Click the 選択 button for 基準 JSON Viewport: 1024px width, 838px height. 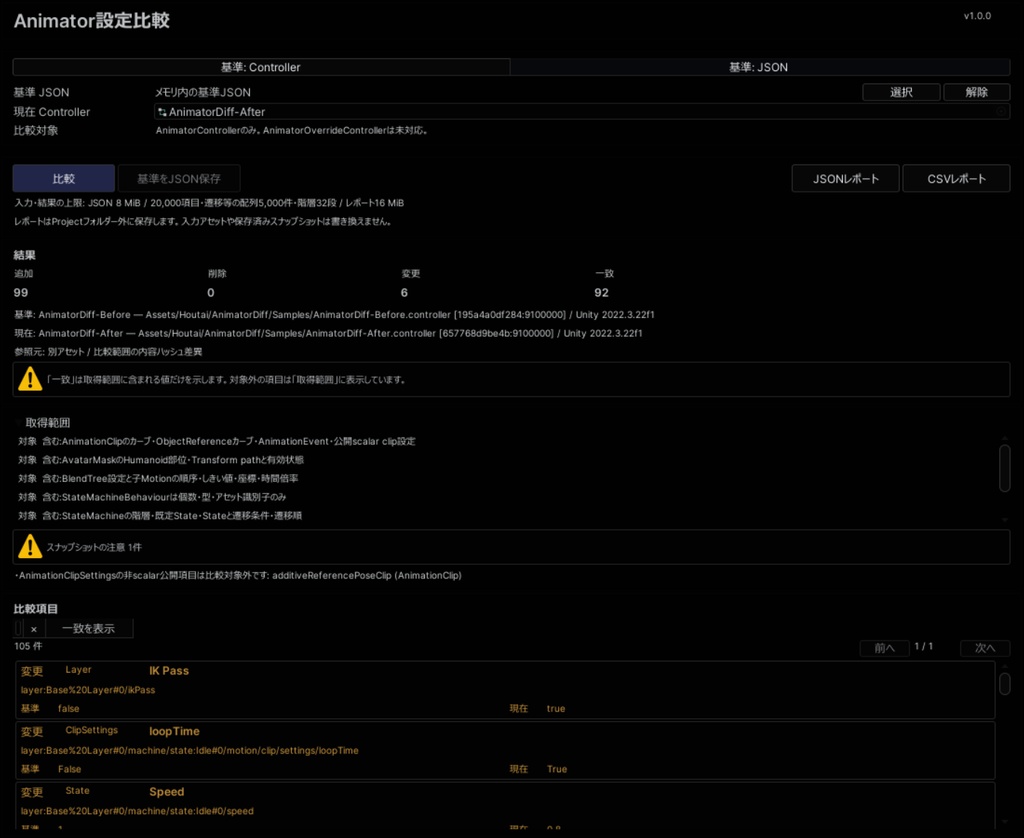tap(901, 92)
